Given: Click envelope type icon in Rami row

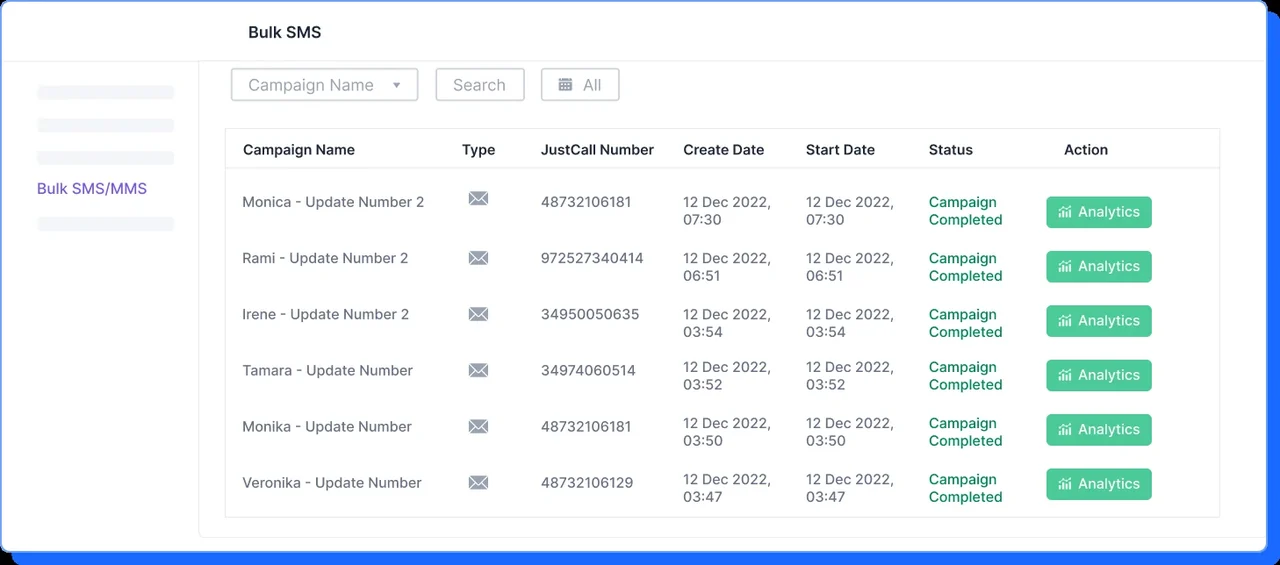Looking at the screenshot, I should [478, 258].
